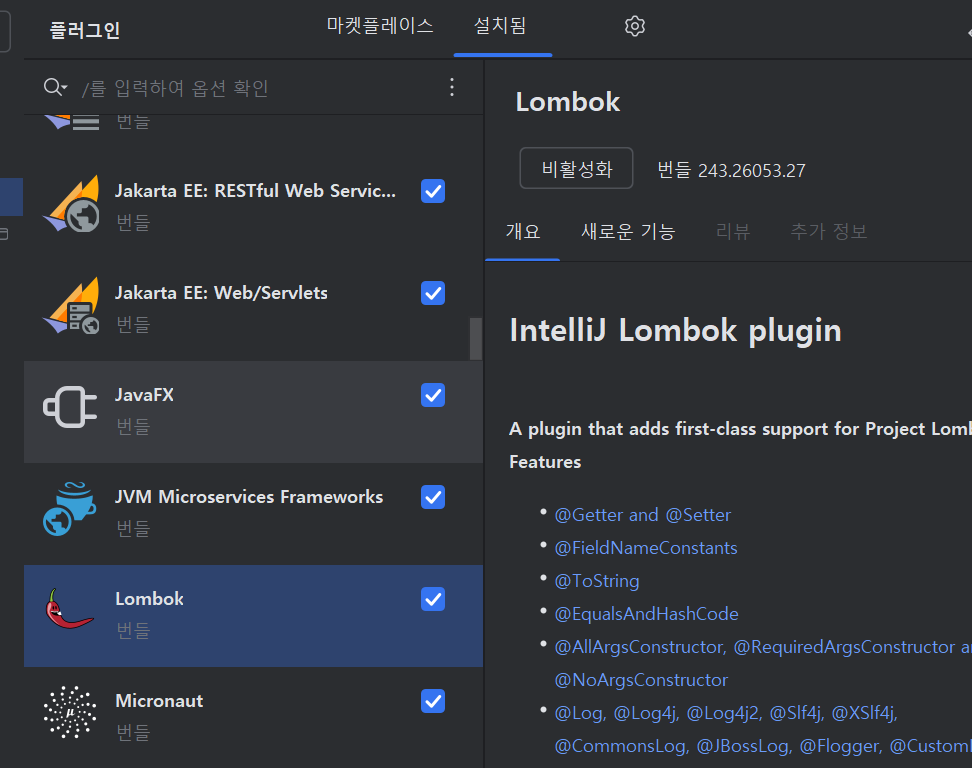
Task: Select the Micronaut plugin name
Action: pyautogui.click(x=159, y=700)
